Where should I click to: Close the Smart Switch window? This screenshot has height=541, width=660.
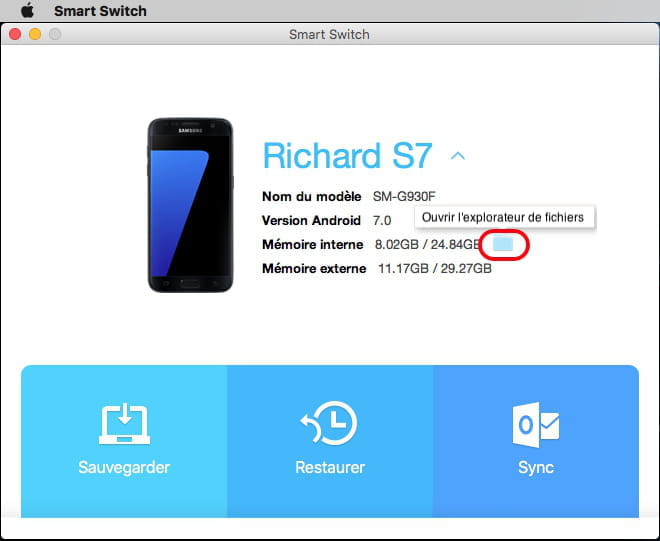click(15, 34)
